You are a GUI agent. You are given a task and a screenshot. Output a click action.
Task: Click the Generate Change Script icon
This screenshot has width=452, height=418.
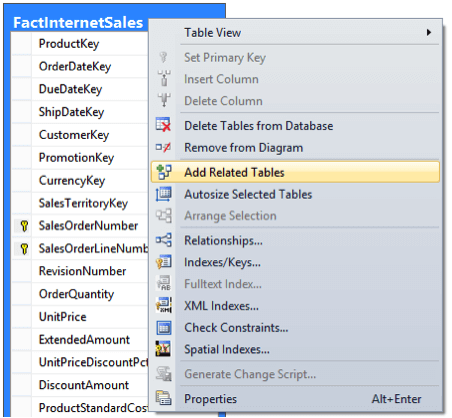click(164, 374)
